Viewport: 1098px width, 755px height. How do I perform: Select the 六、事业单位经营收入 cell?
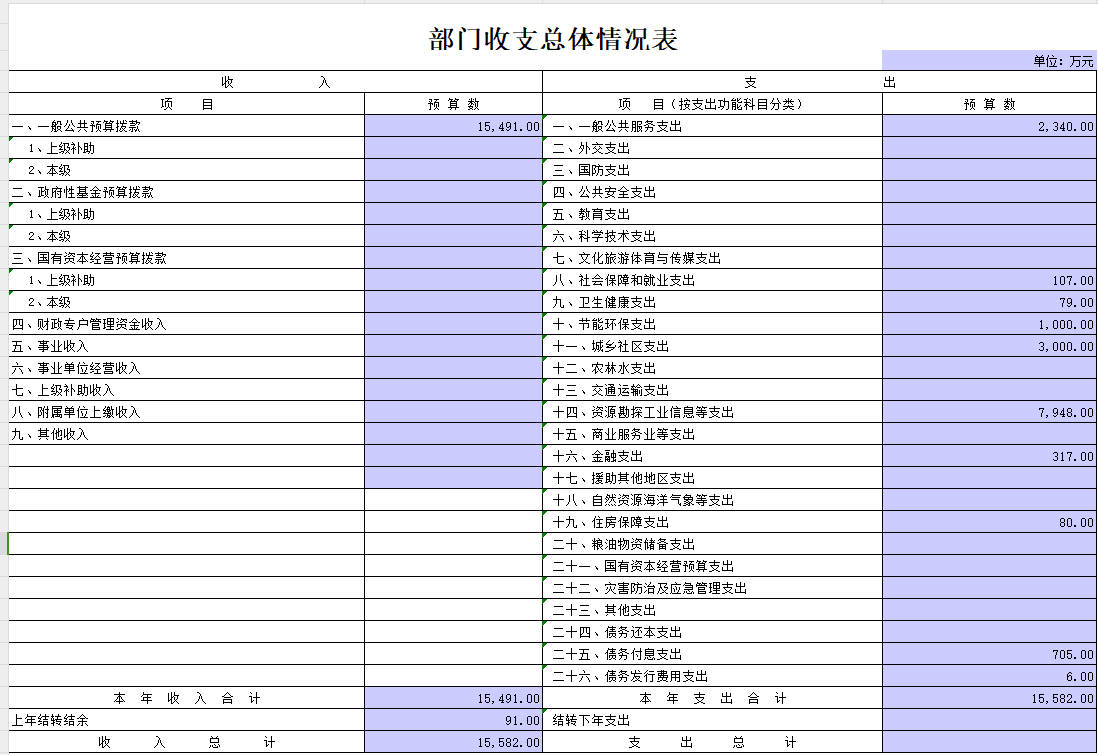pos(186,368)
